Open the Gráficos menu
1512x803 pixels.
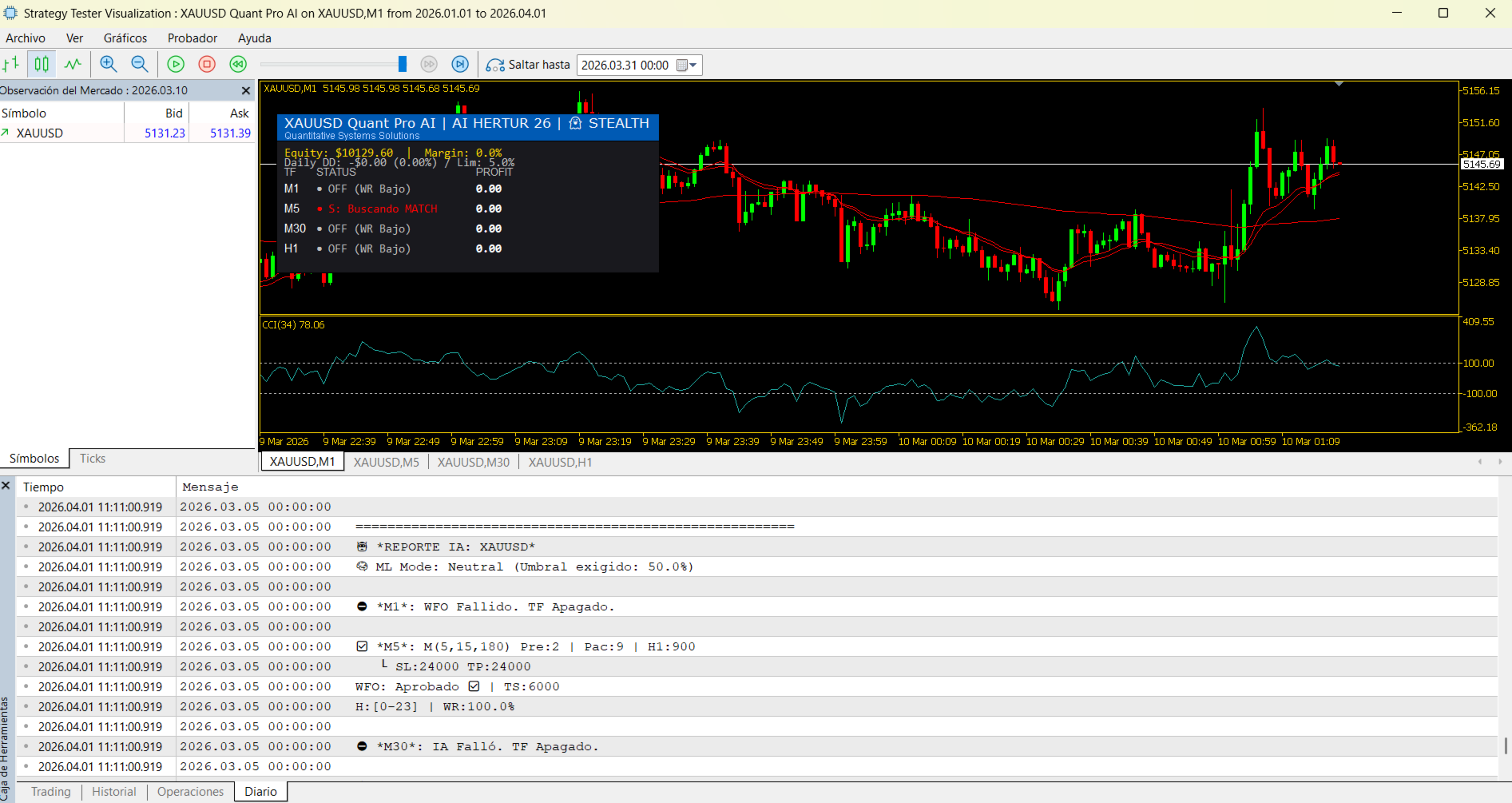(125, 38)
